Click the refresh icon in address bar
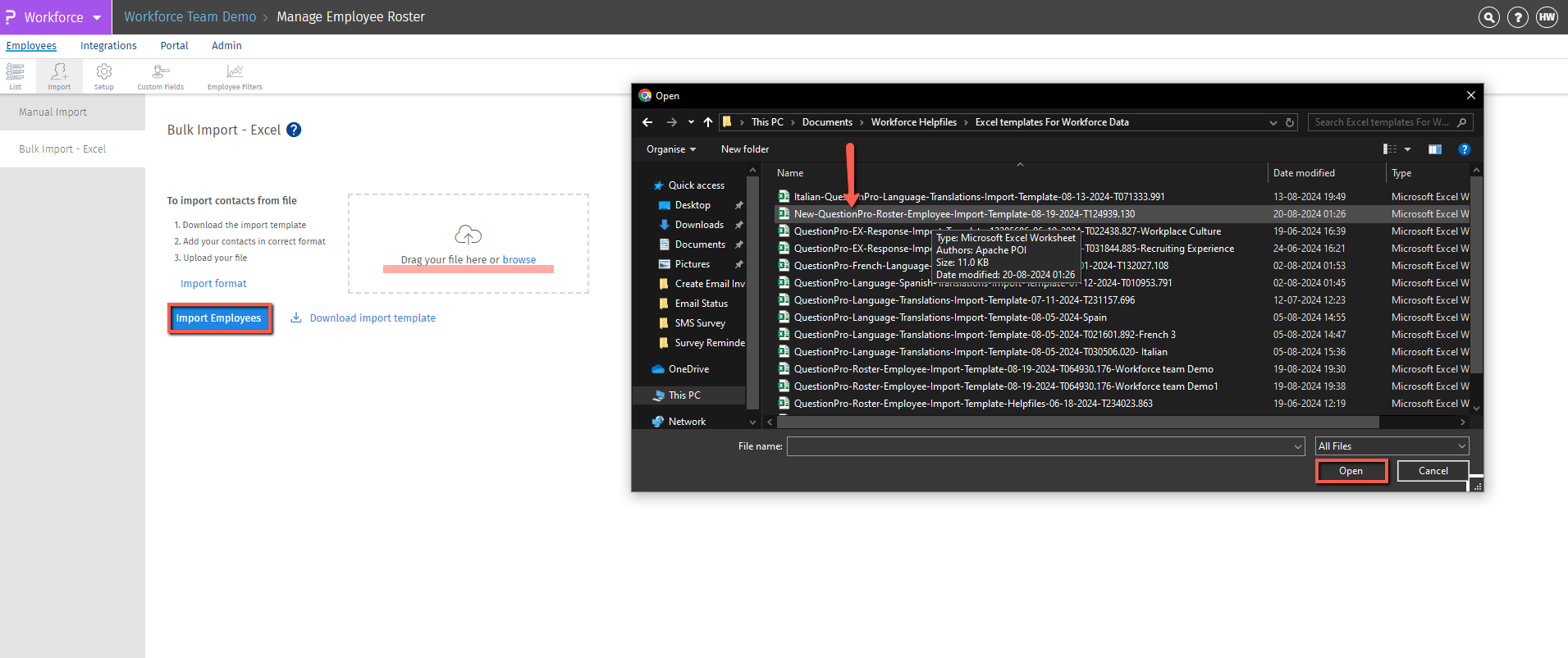The height and width of the screenshot is (658, 1568). tap(1290, 122)
